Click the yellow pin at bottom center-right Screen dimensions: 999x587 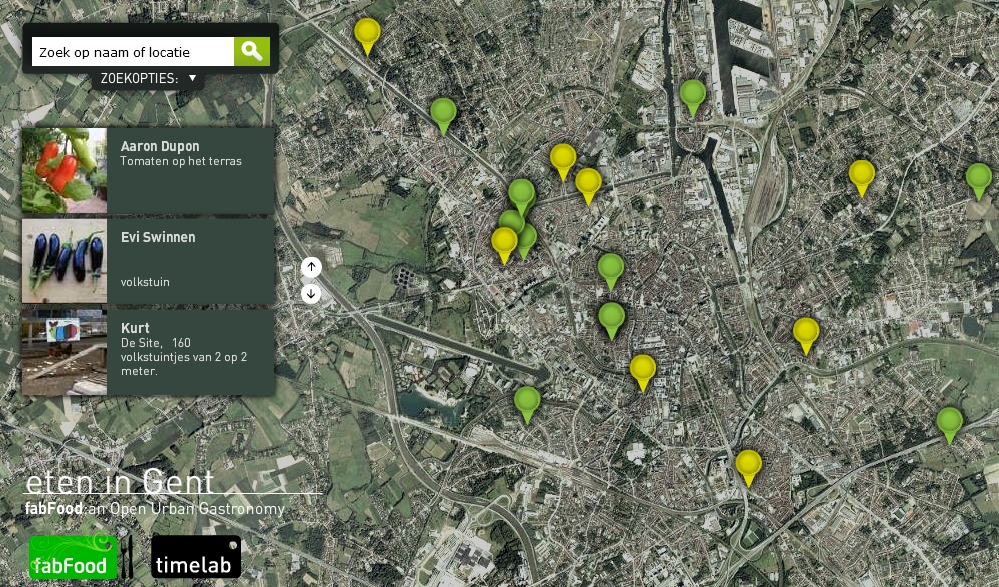pos(748,464)
